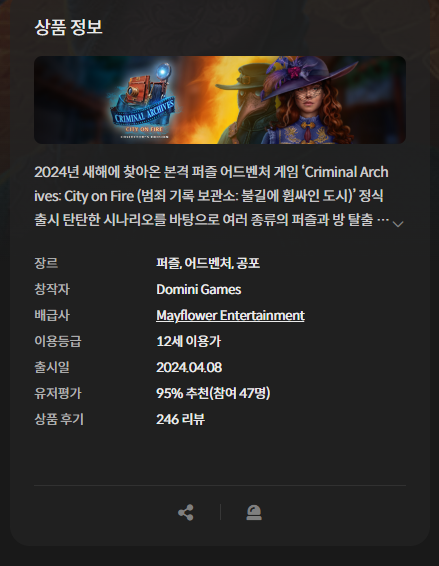Click the 장르 row label
The width and height of the screenshot is (439, 566).
46,263
